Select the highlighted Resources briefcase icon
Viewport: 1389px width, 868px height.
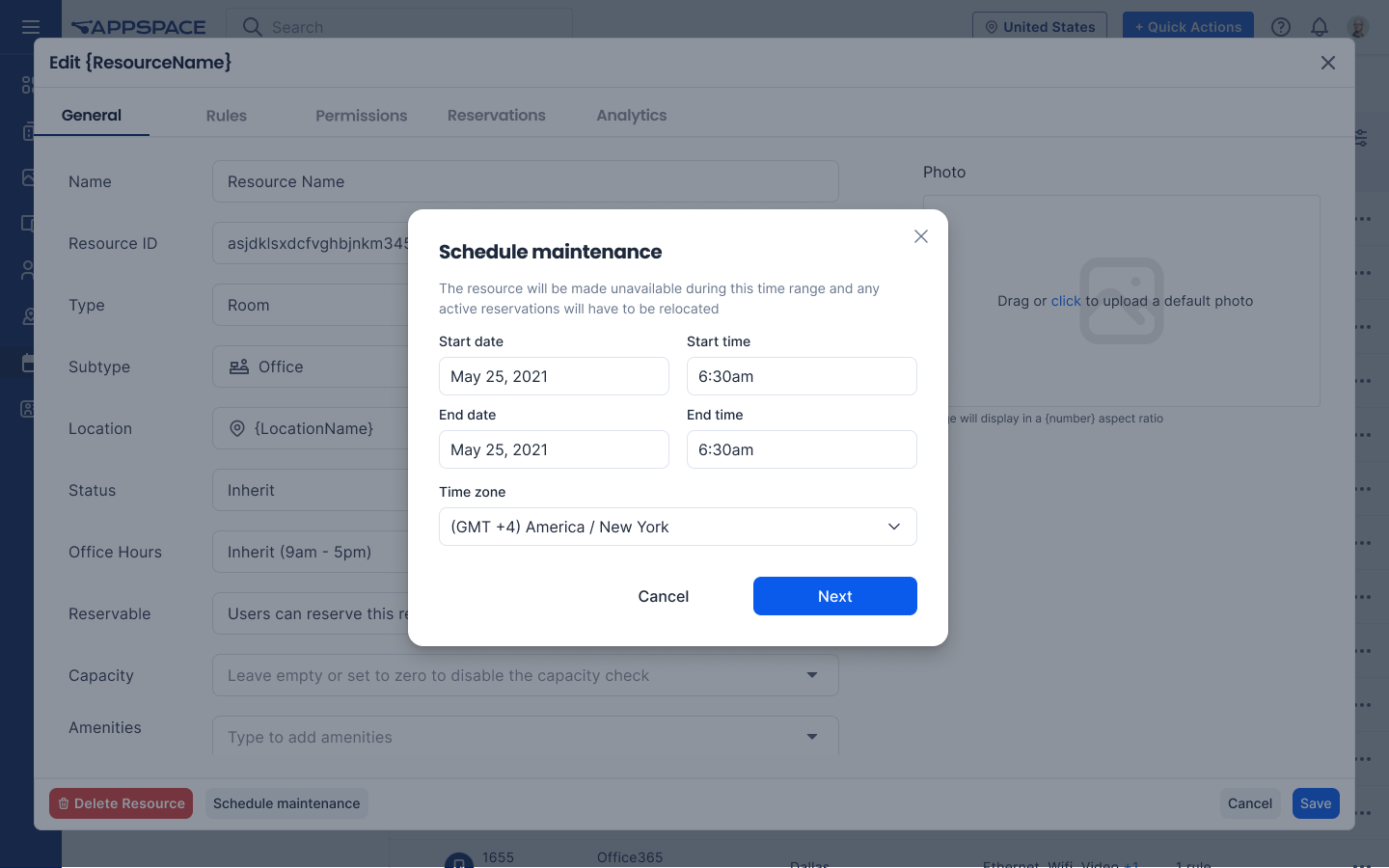pyautogui.click(x=26, y=362)
